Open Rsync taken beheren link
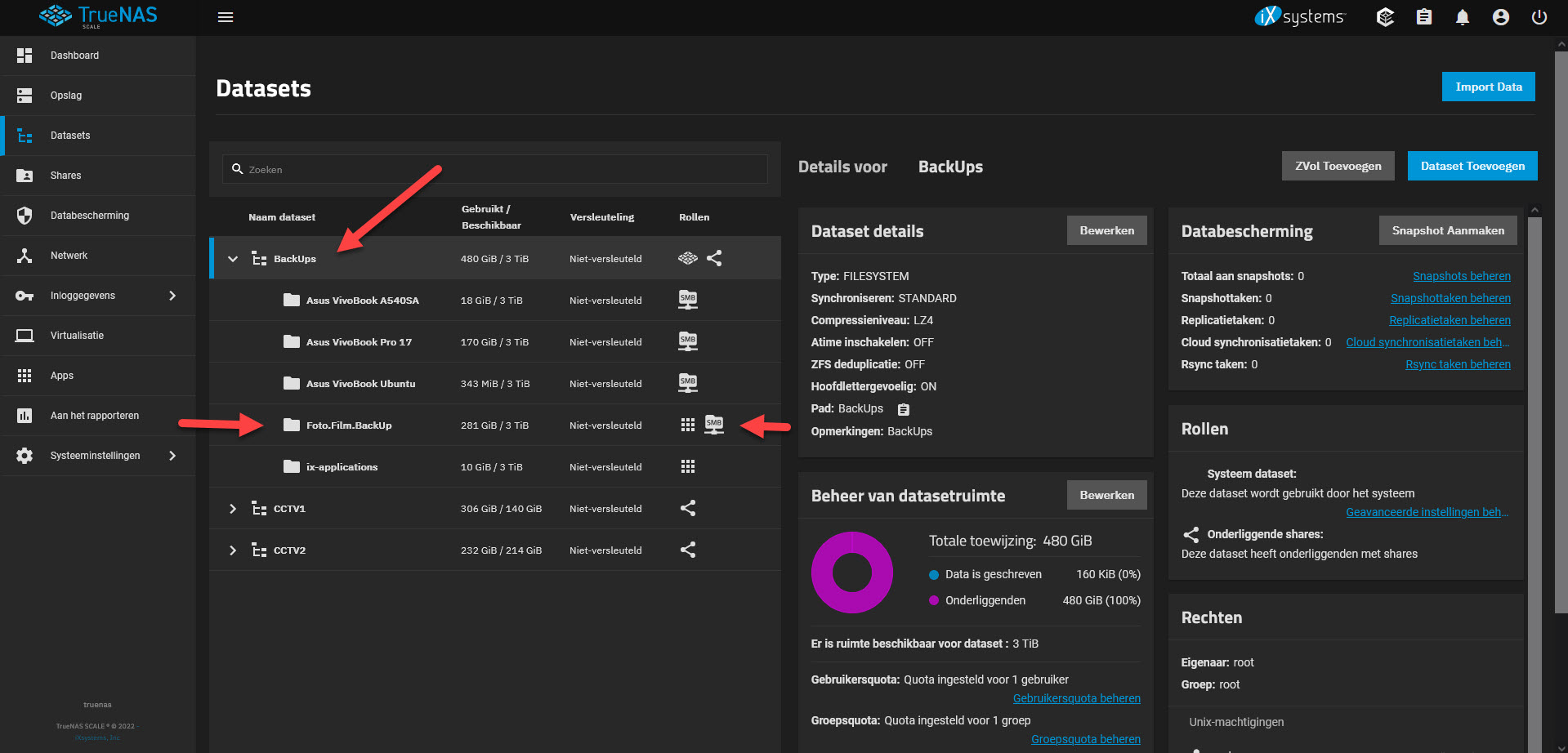Image resolution: width=1568 pixels, height=753 pixels. 1458,364
